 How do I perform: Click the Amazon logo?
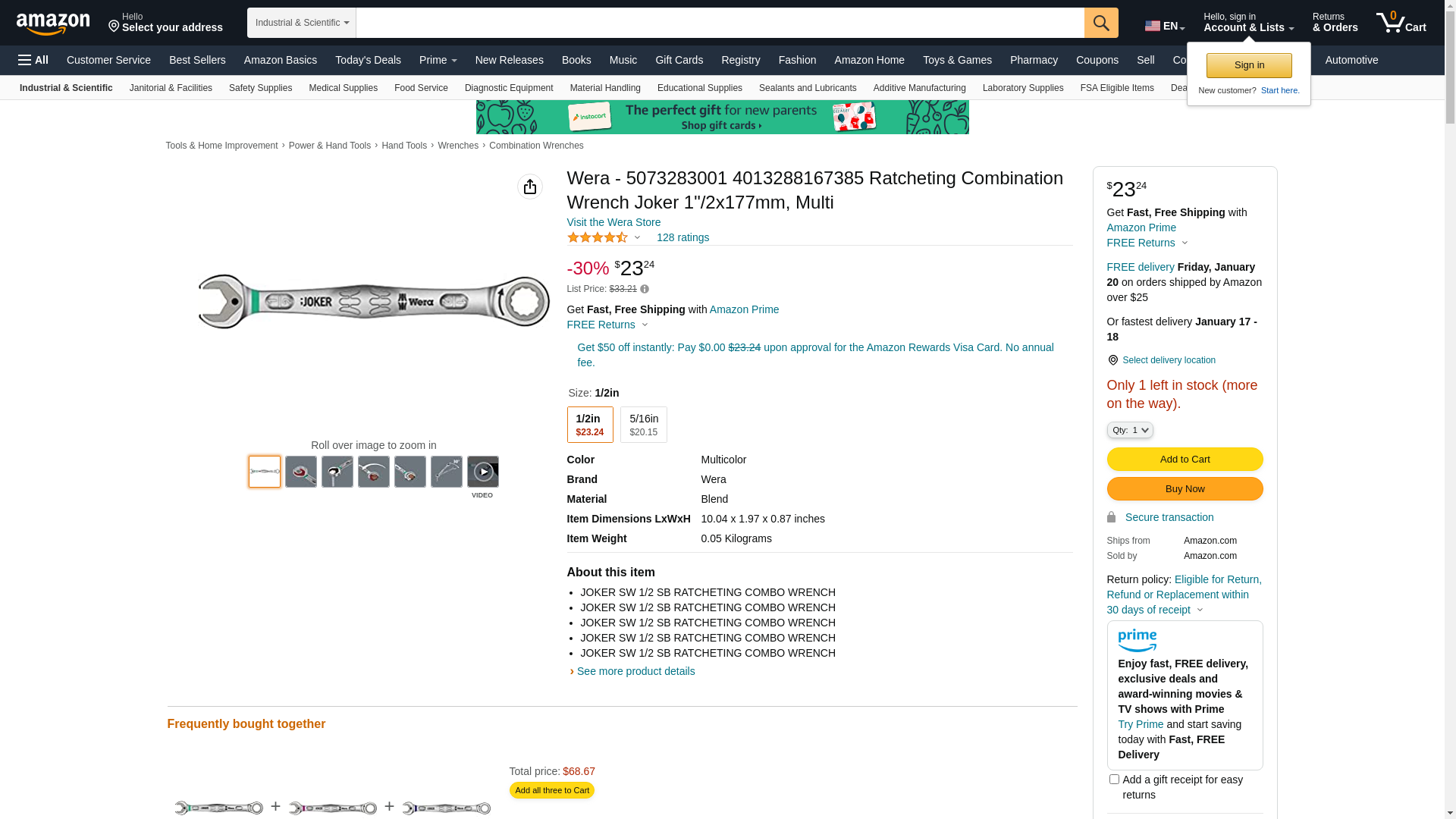click(53, 24)
